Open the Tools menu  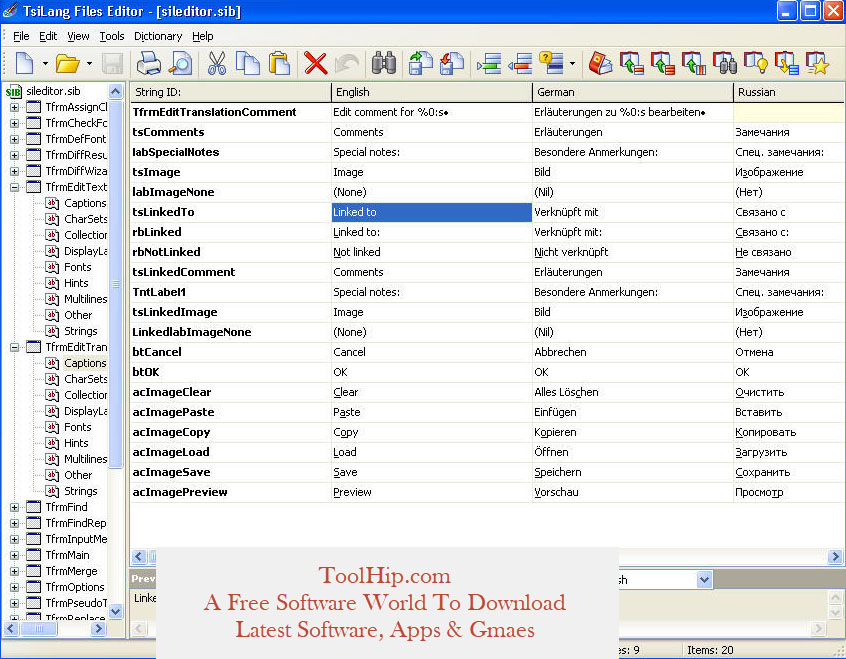pyautogui.click(x=112, y=36)
